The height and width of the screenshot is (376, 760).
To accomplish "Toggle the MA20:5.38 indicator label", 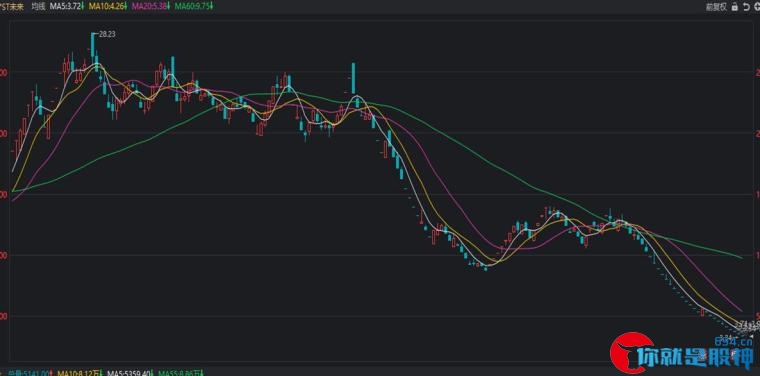I will point(148,7).
